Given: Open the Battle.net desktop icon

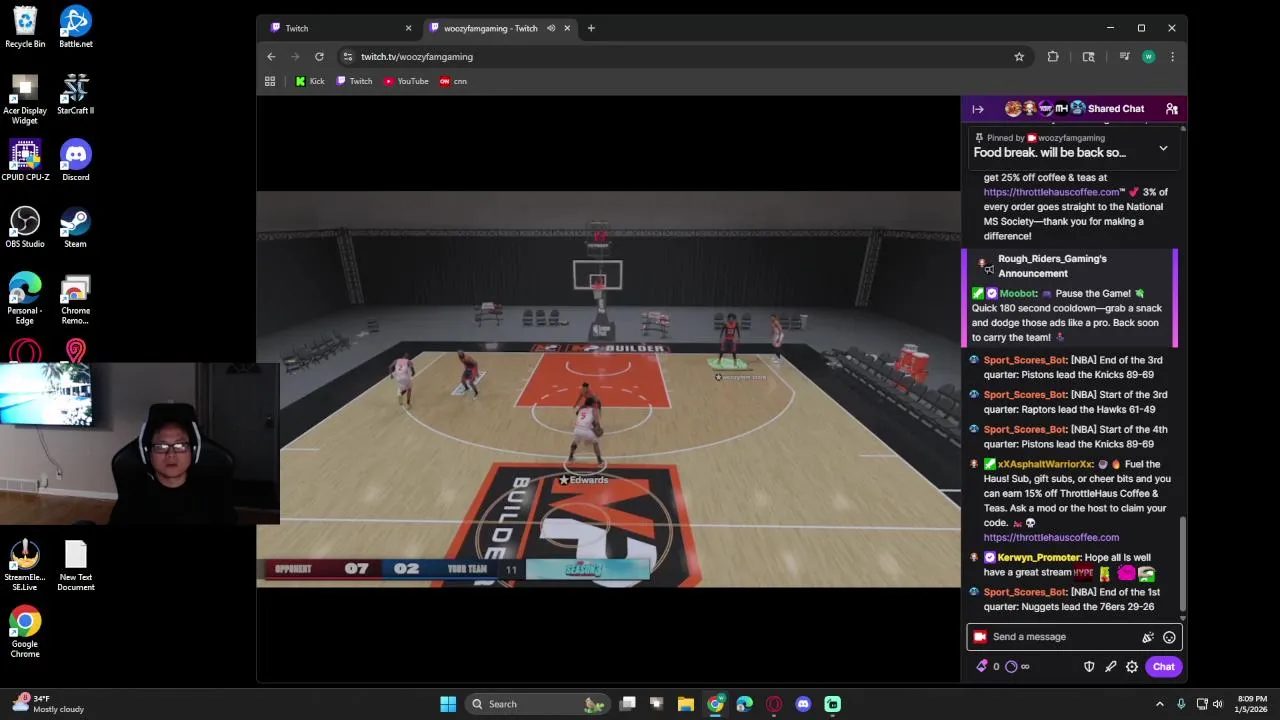Looking at the screenshot, I should click(x=76, y=28).
